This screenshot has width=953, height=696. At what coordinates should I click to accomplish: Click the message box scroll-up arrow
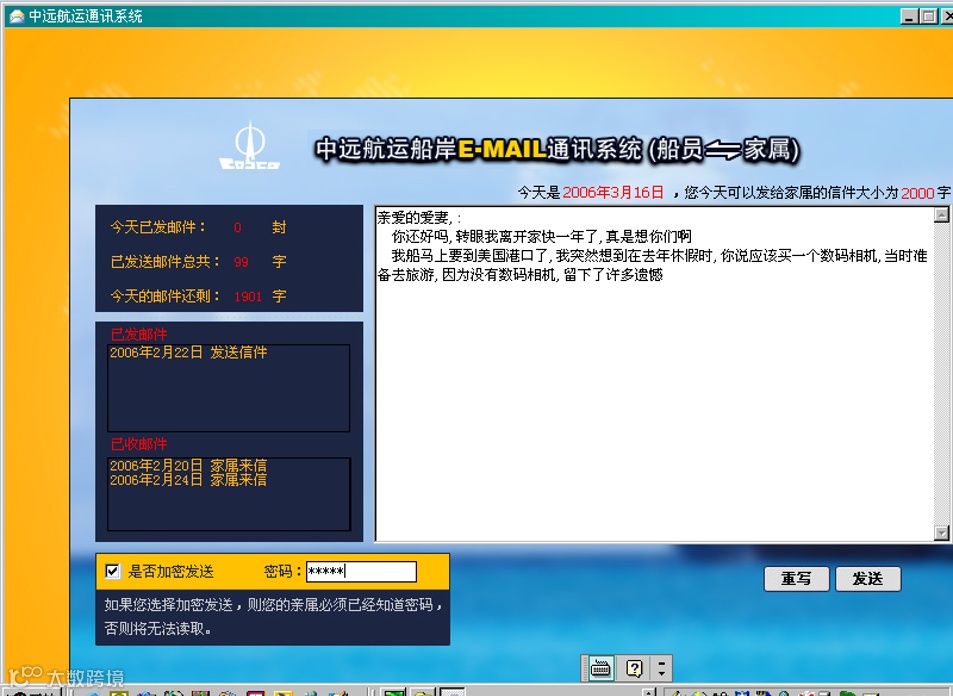tap(941, 215)
